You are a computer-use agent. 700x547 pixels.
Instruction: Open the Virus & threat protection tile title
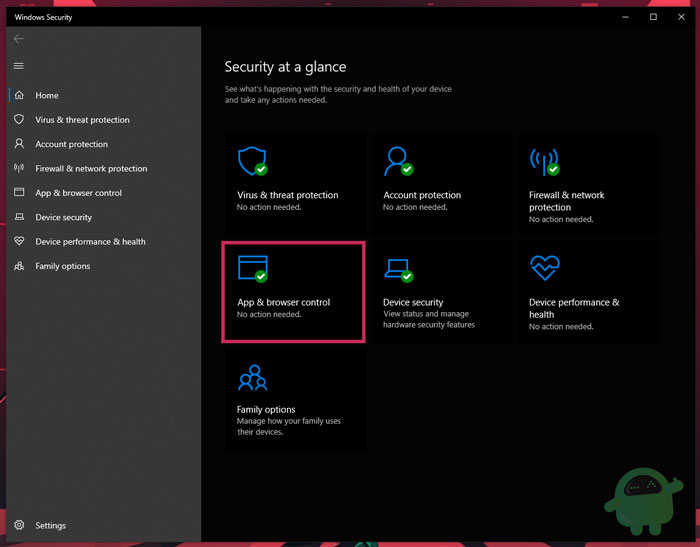288,195
